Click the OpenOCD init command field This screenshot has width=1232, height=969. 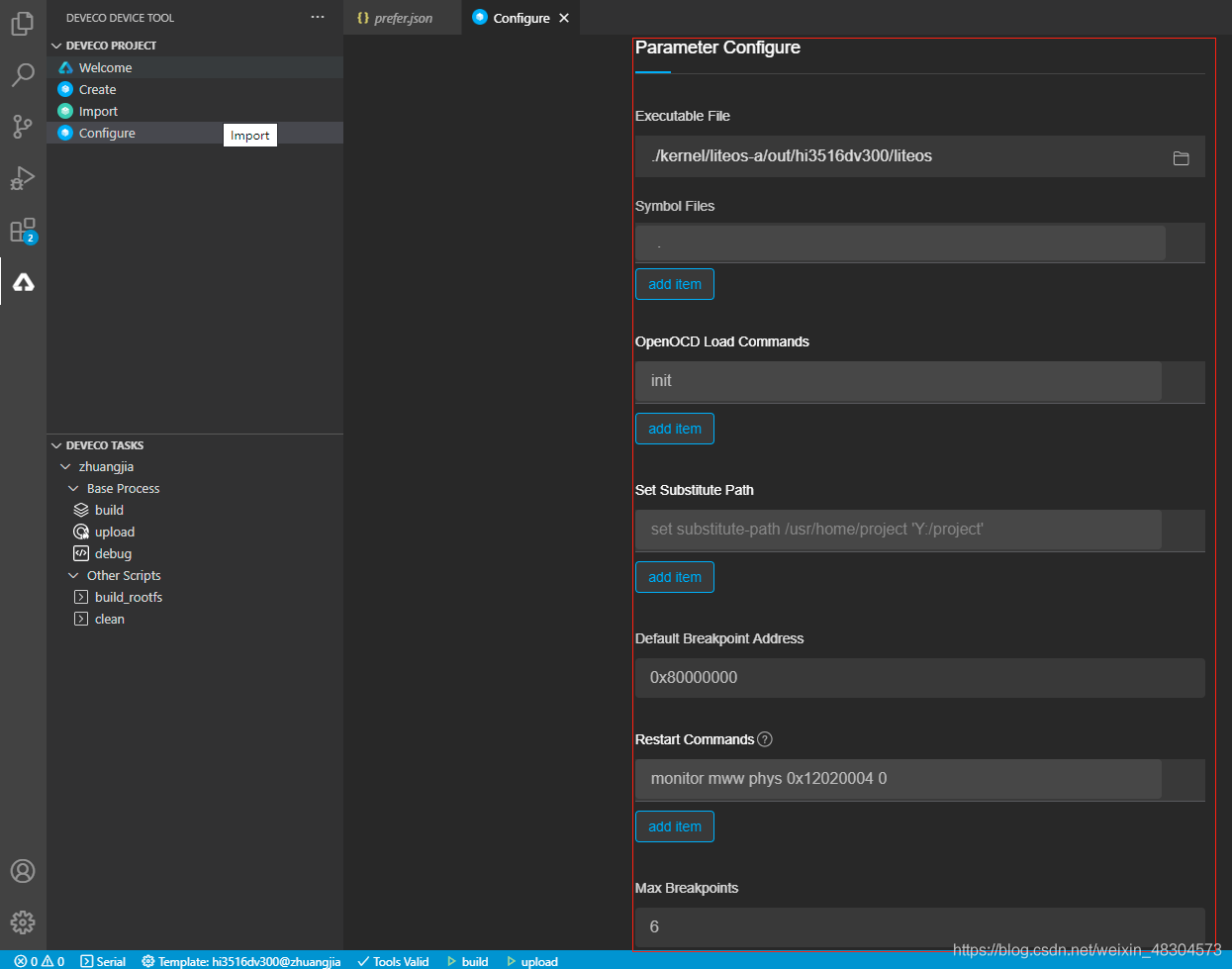tap(899, 381)
